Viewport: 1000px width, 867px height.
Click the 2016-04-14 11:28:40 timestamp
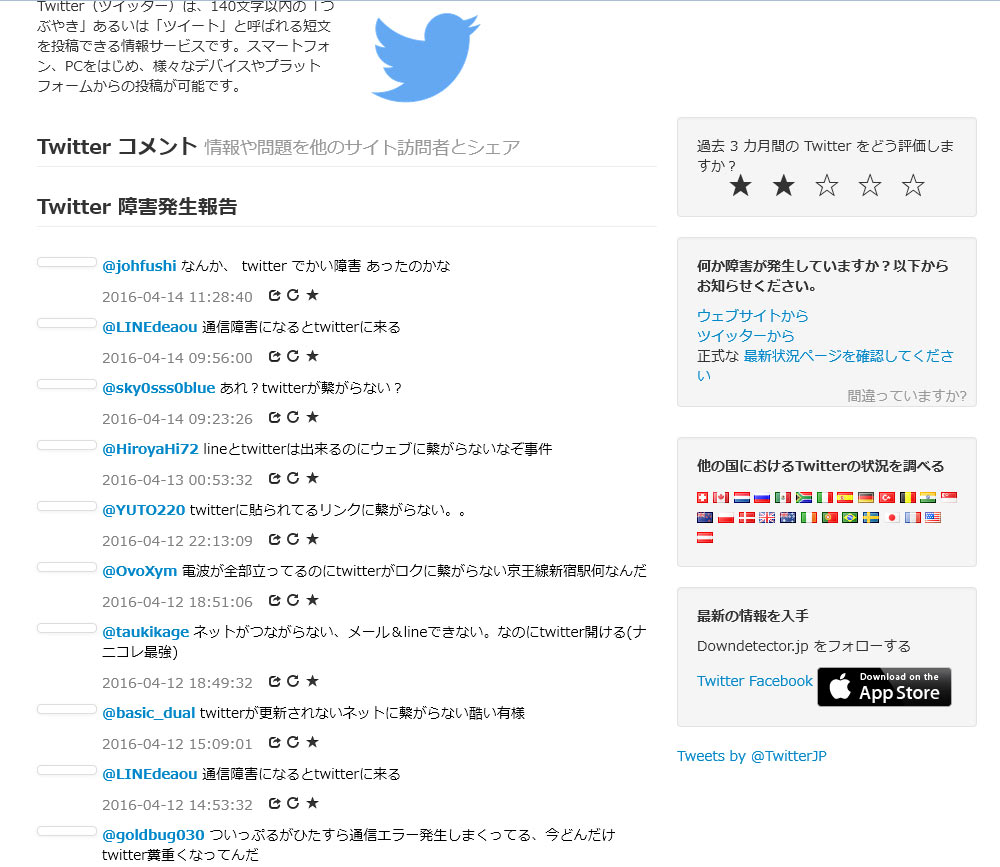(177, 297)
